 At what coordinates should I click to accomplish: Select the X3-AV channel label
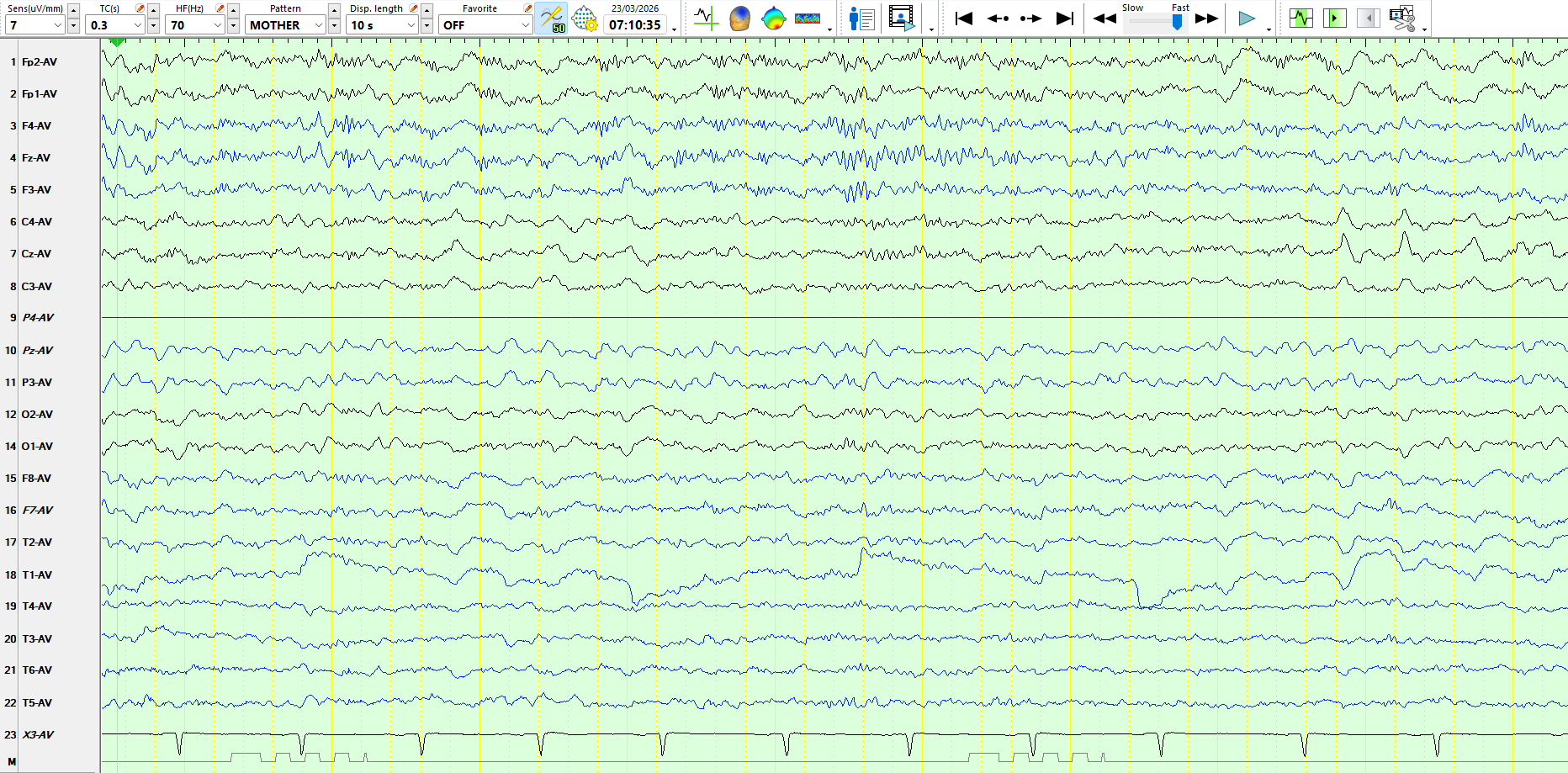[x=38, y=735]
